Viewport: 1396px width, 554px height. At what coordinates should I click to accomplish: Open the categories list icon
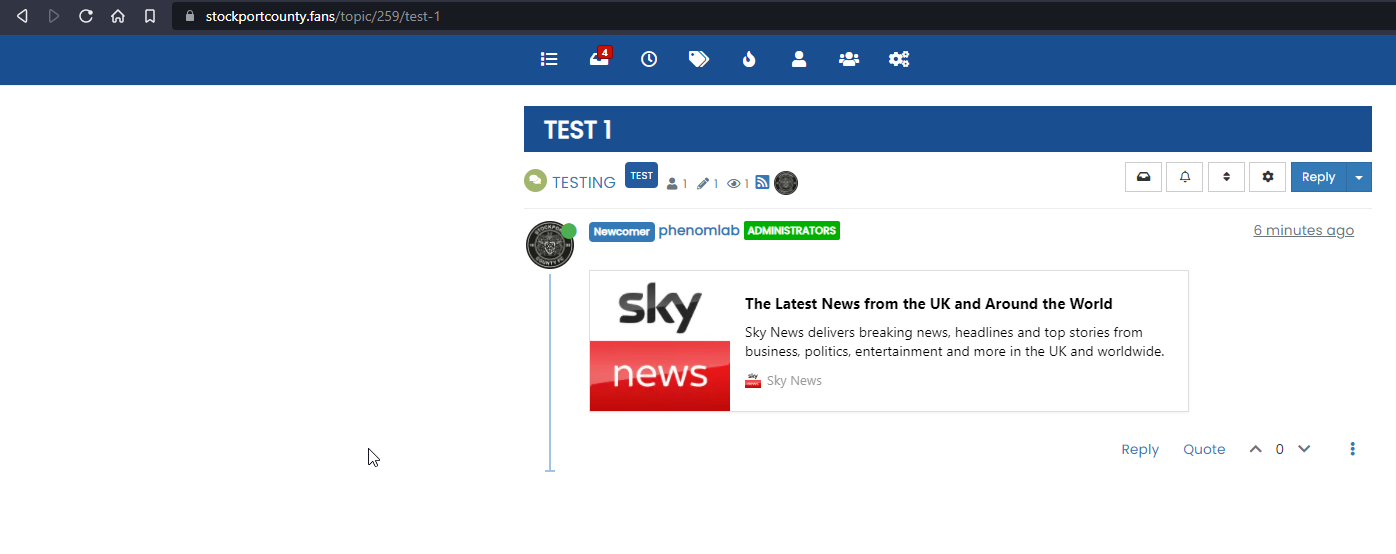[x=549, y=59]
